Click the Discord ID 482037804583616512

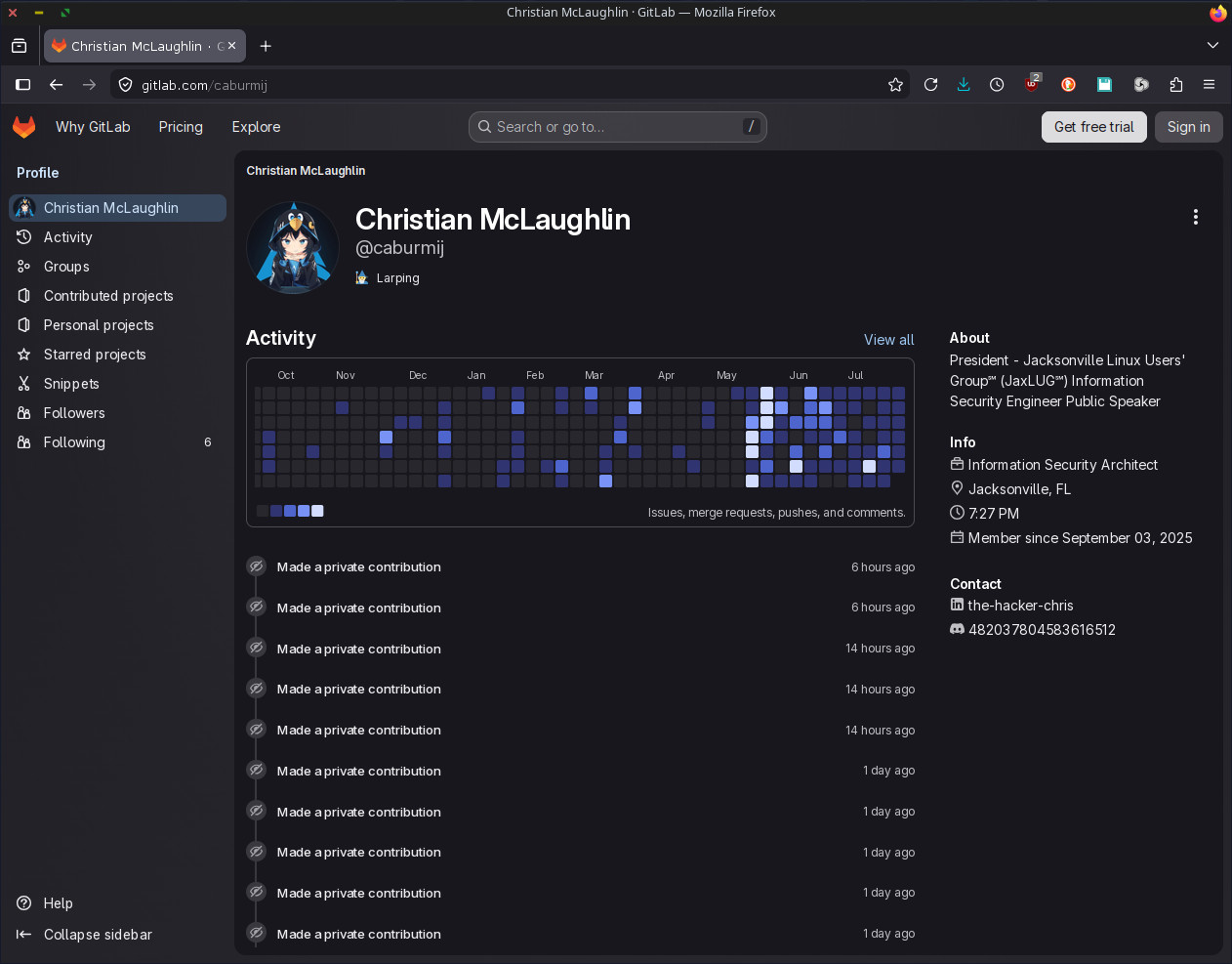(1042, 630)
